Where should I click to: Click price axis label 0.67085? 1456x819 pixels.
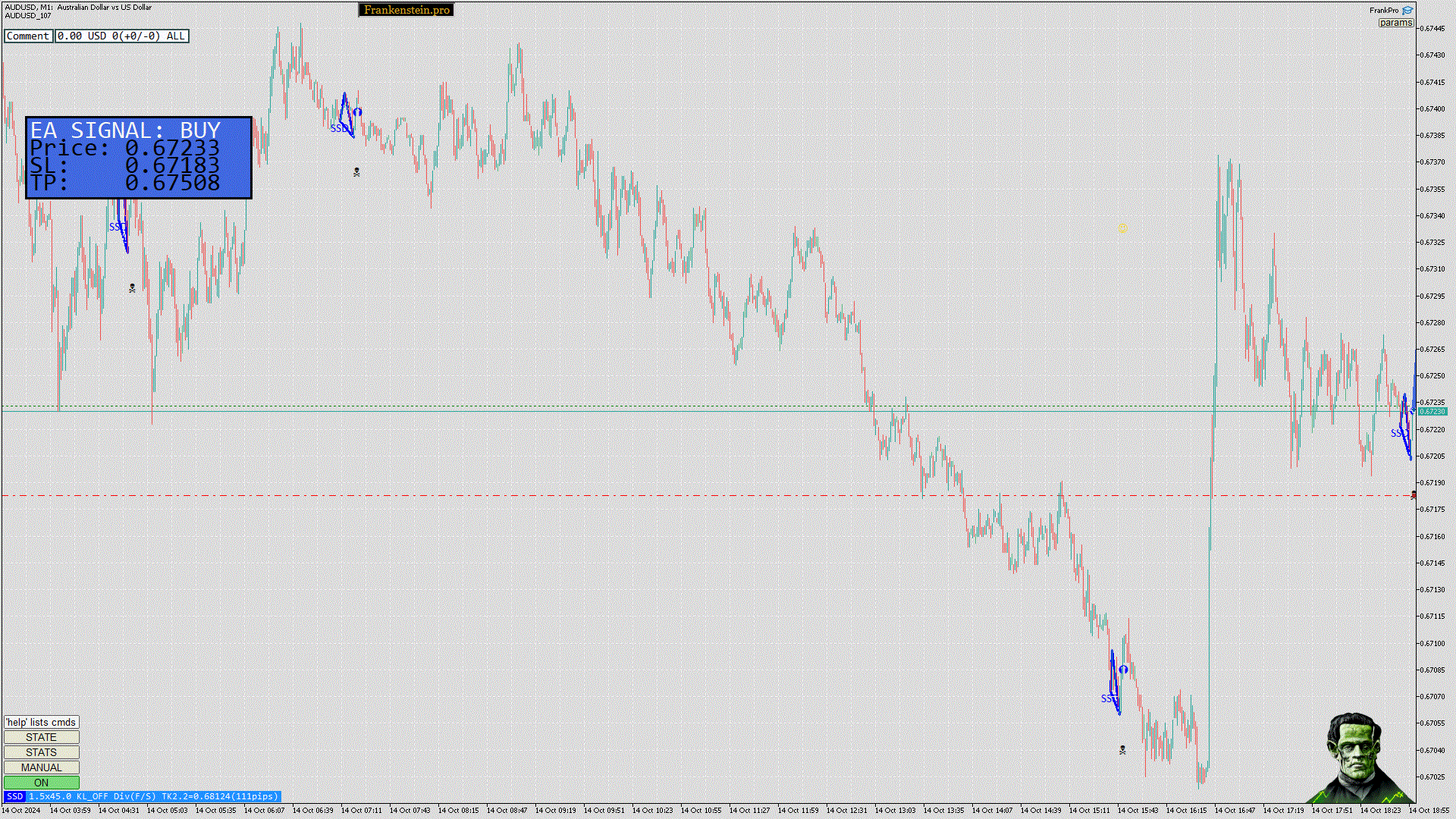[1432, 670]
